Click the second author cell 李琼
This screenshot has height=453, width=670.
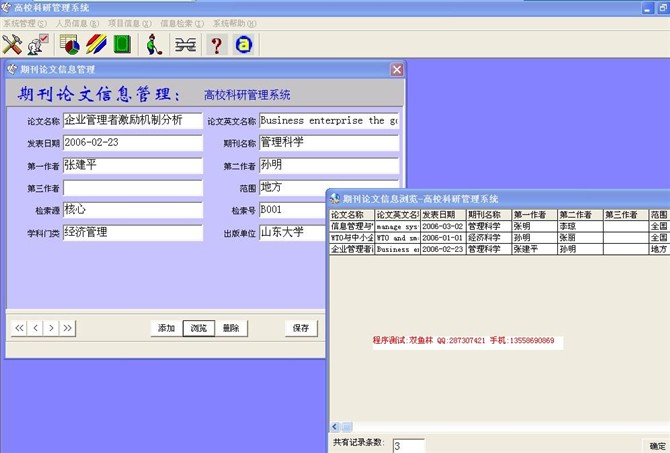(580, 226)
